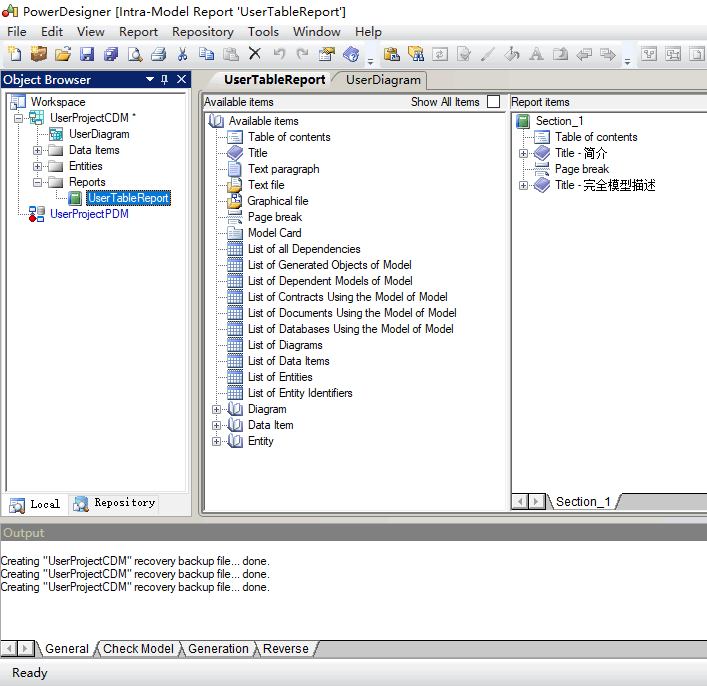Open the Edit menu
The width and height of the screenshot is (707, 686).
tap(52, 32)
